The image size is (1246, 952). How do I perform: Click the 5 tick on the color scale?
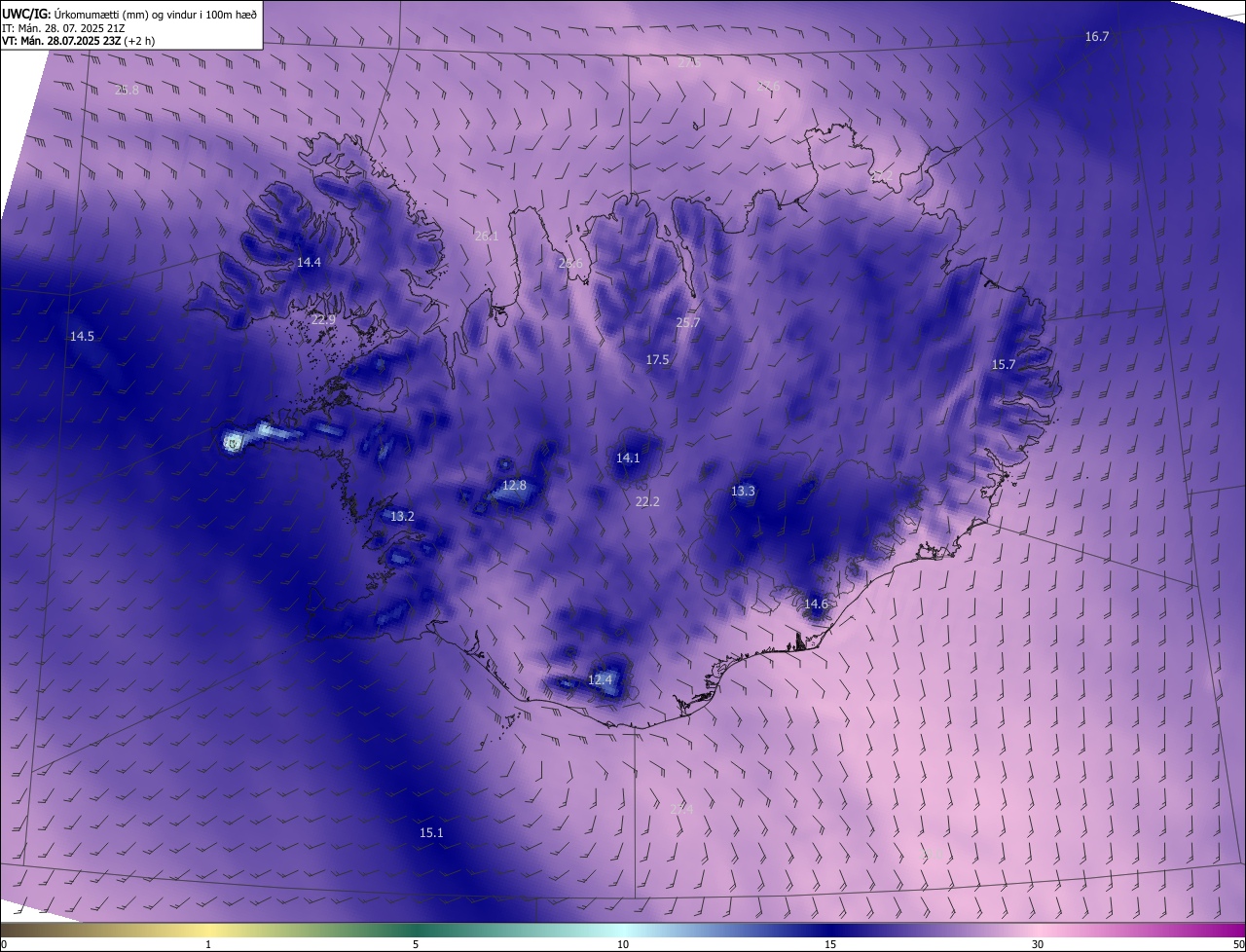pyautogui.click(x=416, y=945)
